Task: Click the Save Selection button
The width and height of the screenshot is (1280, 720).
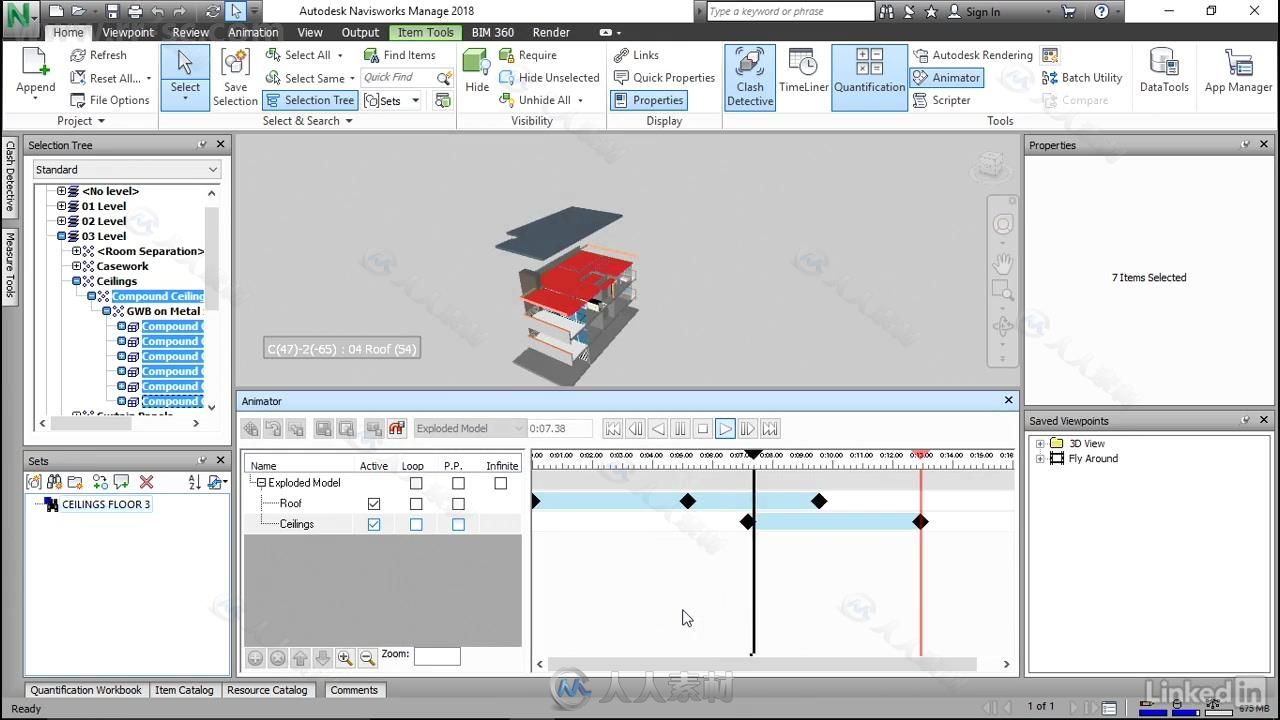Action: coord(235,77)
